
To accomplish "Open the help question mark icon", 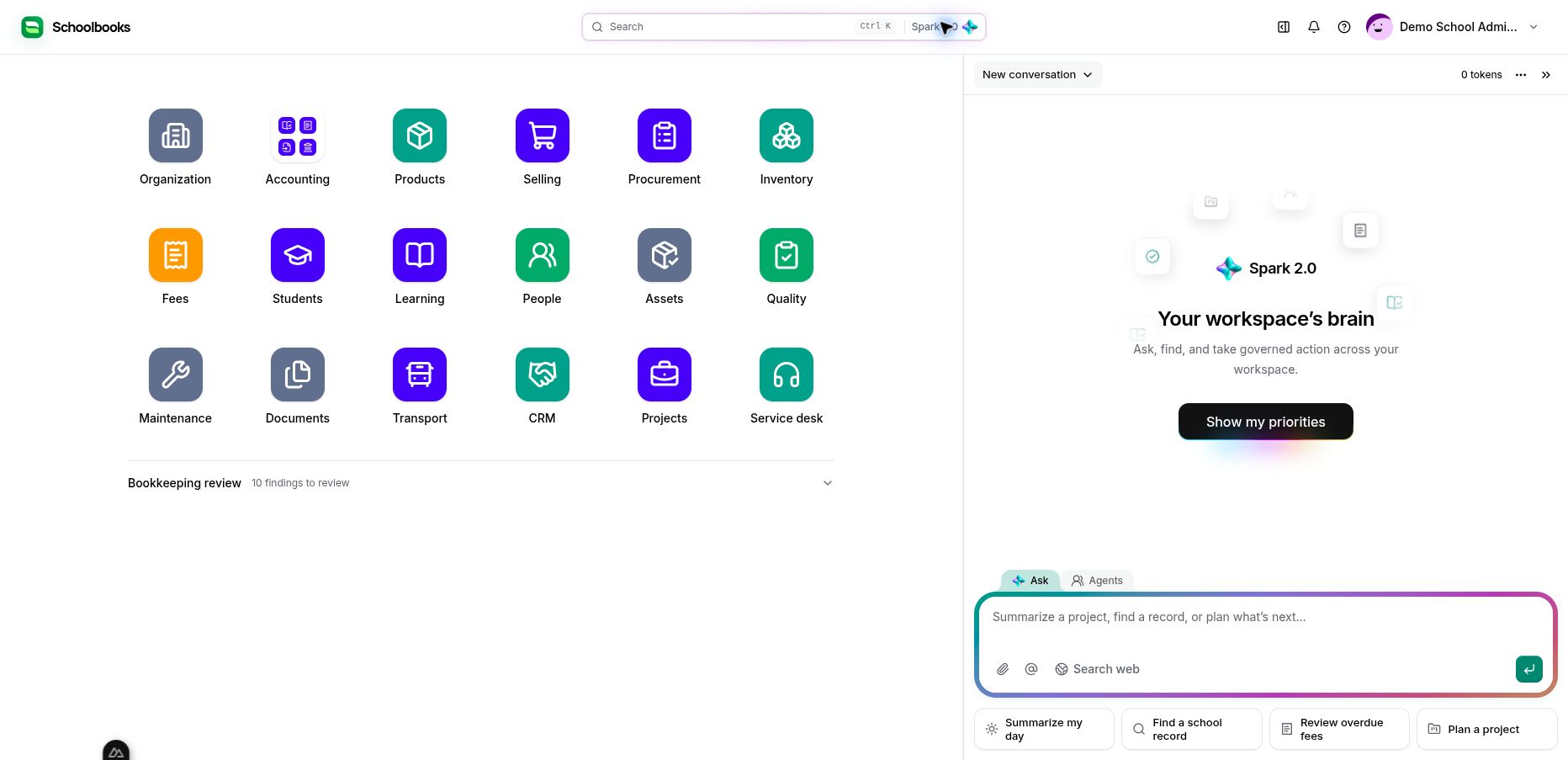I will pos(1344,27).
